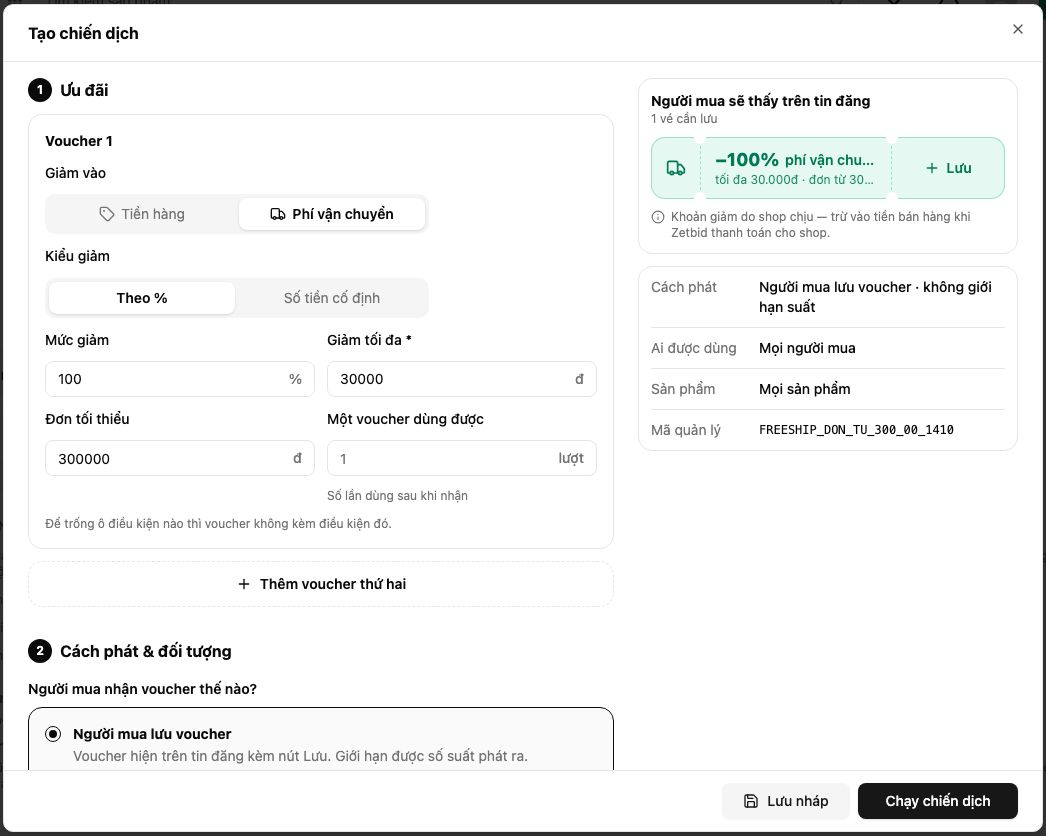Image resolution: width=1046 pixels, height=836 pixels.
Task: Click the Mã quản lý label
Action: coord(686,430)
